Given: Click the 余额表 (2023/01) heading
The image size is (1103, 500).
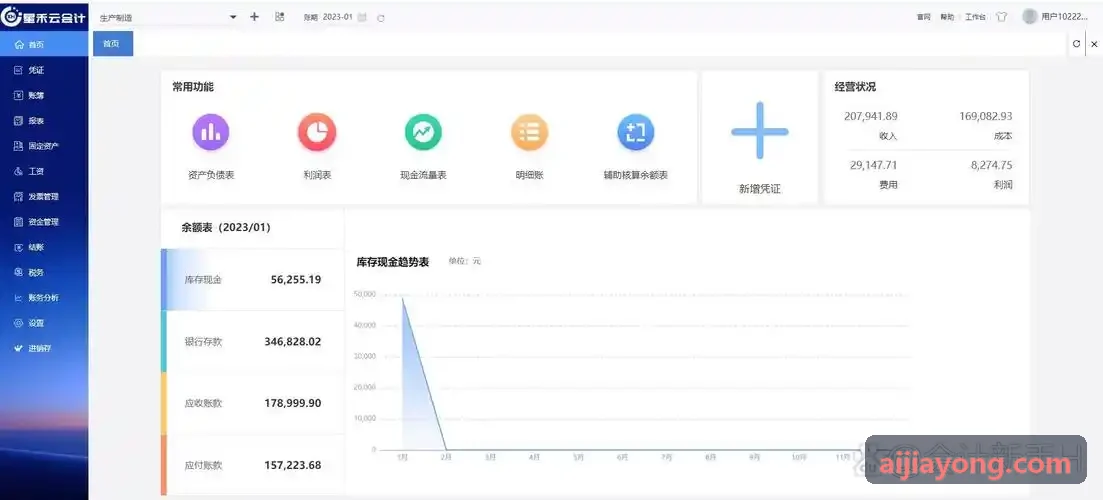Looking at the screenshot, I should [x=226, y=228].
